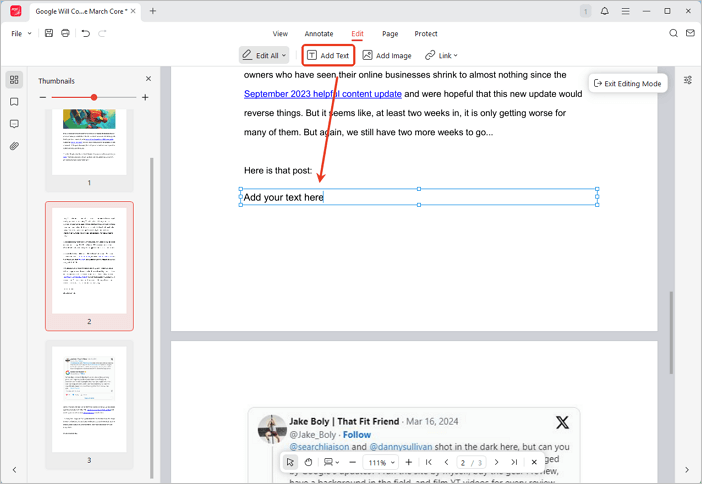Decrease thumbnail size with minus
The image size is (702, 484).
coord(43,97)
